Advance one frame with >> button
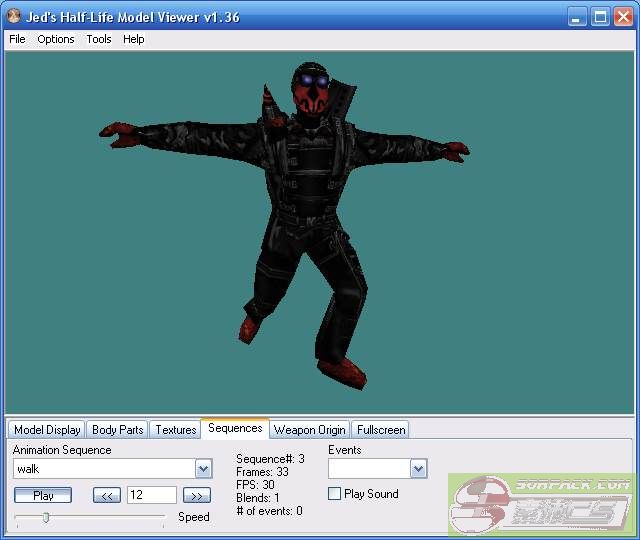 (197, 495)
